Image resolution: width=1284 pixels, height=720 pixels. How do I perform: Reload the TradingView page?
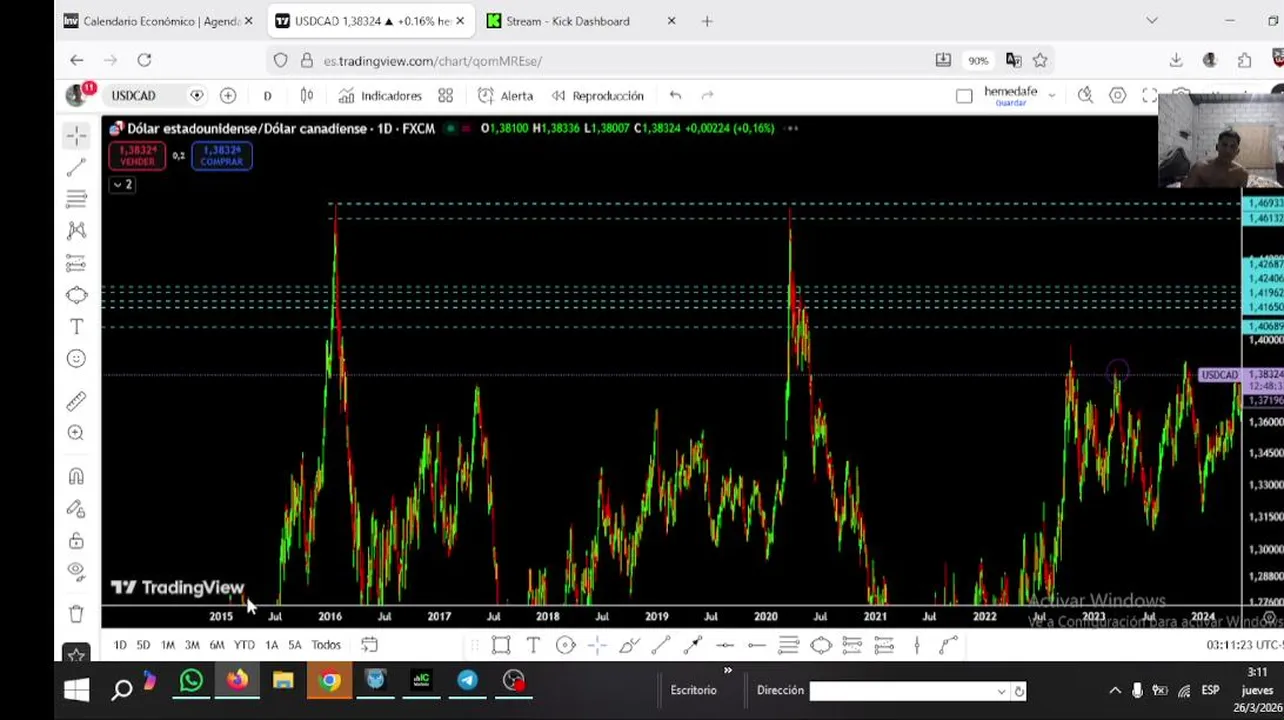pyautogui.click(x=144, y=60)
